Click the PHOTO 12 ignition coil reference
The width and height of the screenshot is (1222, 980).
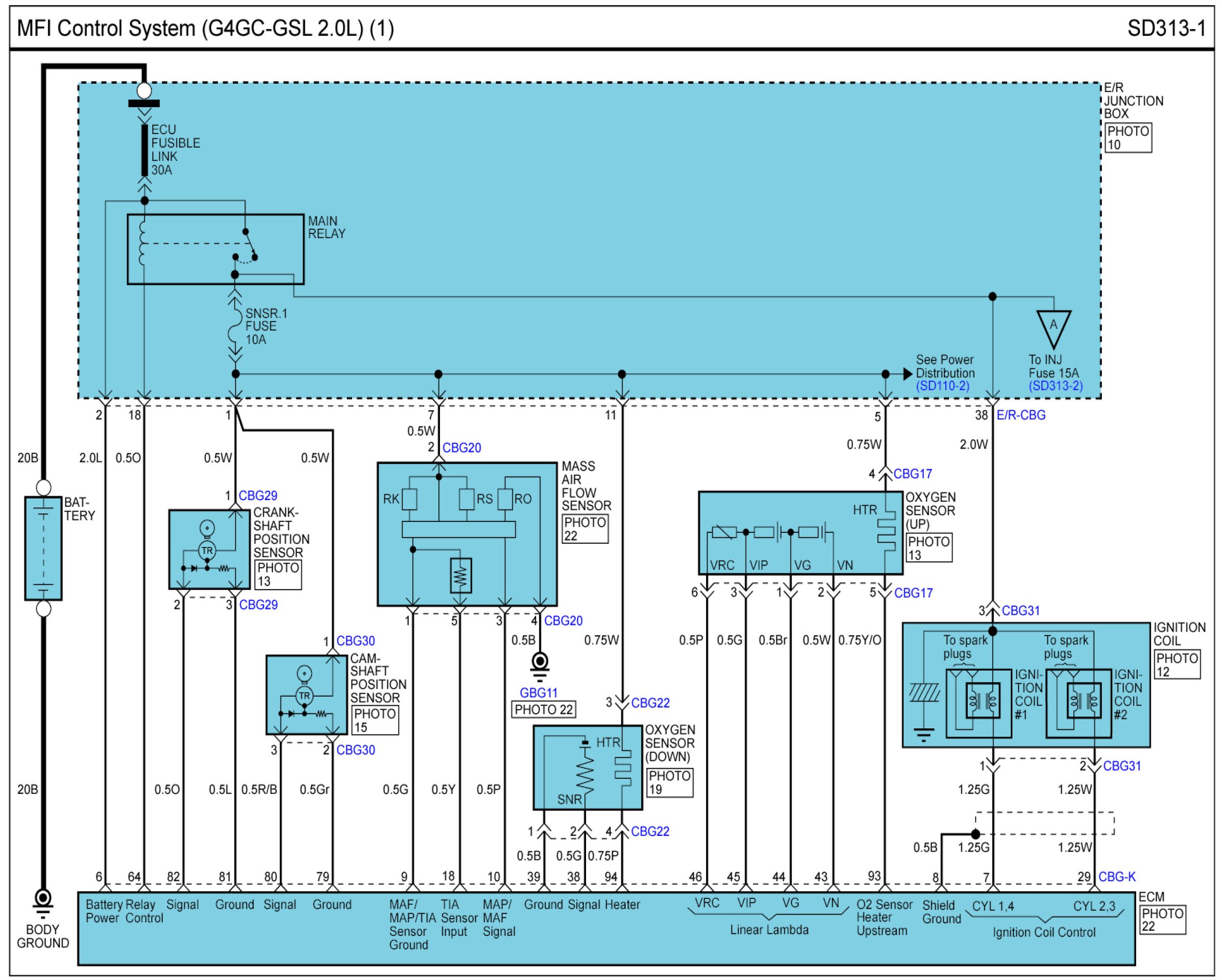point(1177,665)
